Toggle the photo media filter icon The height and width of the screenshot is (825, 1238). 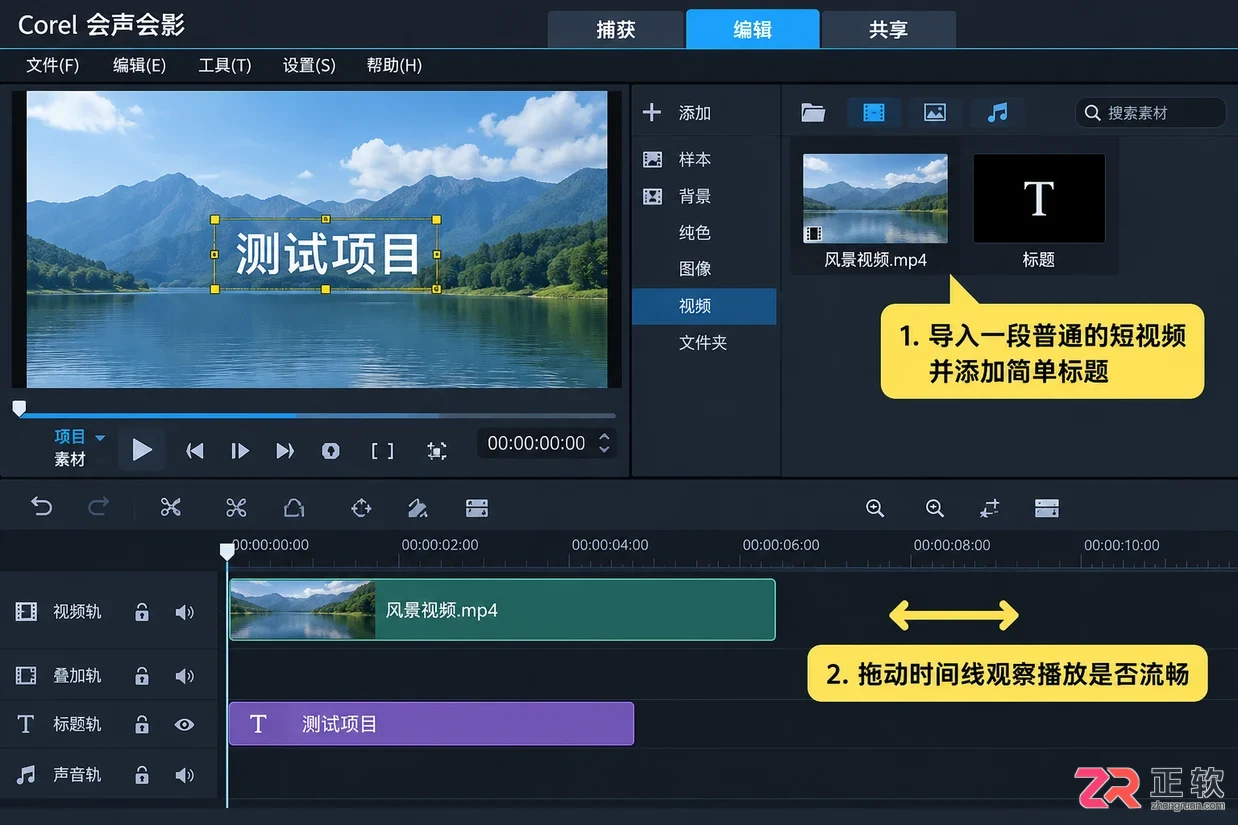point(935,113)
